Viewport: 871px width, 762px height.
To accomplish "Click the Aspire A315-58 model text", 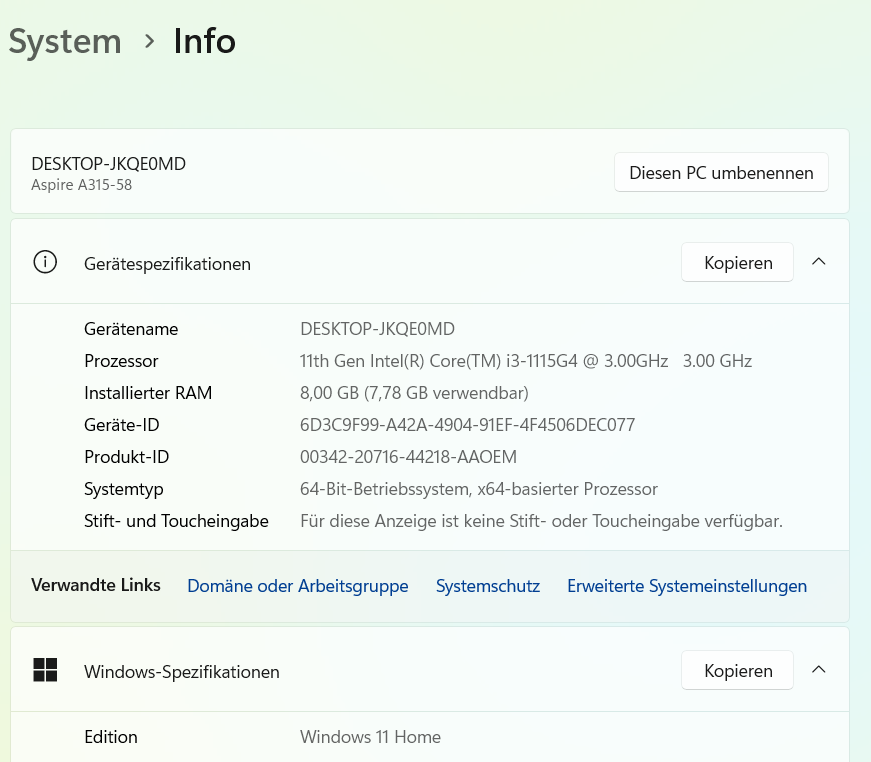I will coord(81,185).
